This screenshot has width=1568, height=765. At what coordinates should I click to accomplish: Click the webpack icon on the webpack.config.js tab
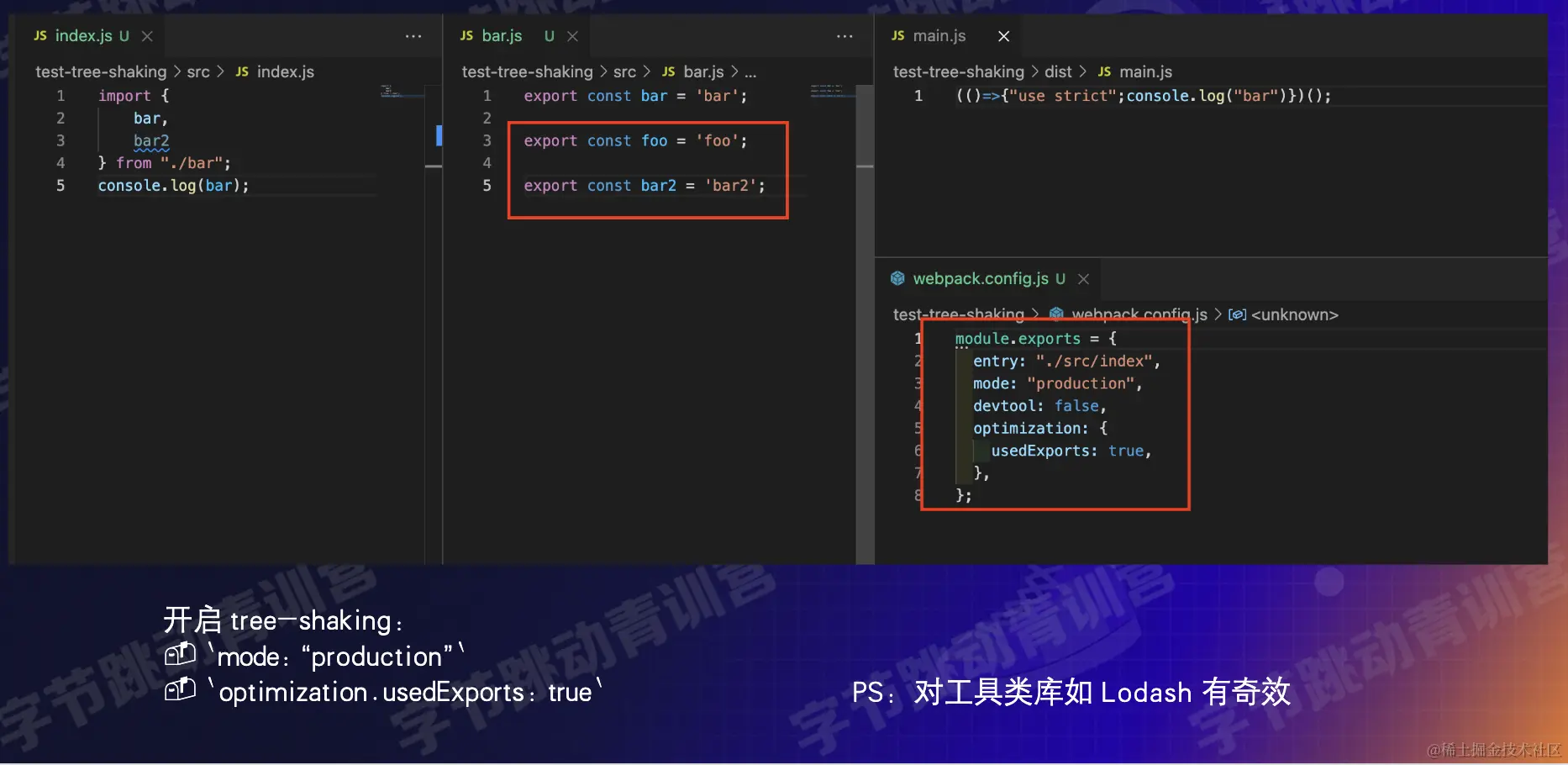[x=897, y=278]
